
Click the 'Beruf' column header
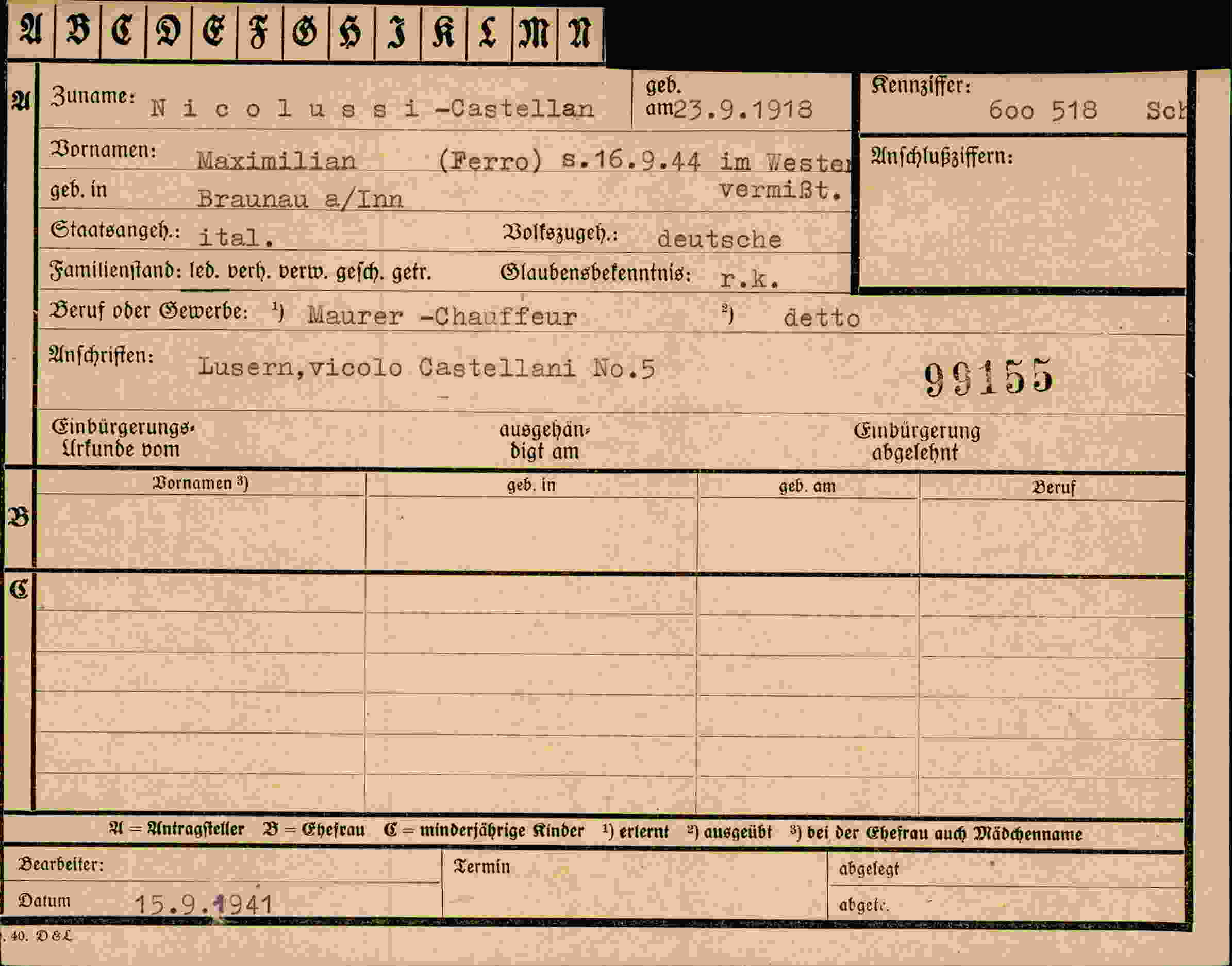click(x=1053, y=488)
